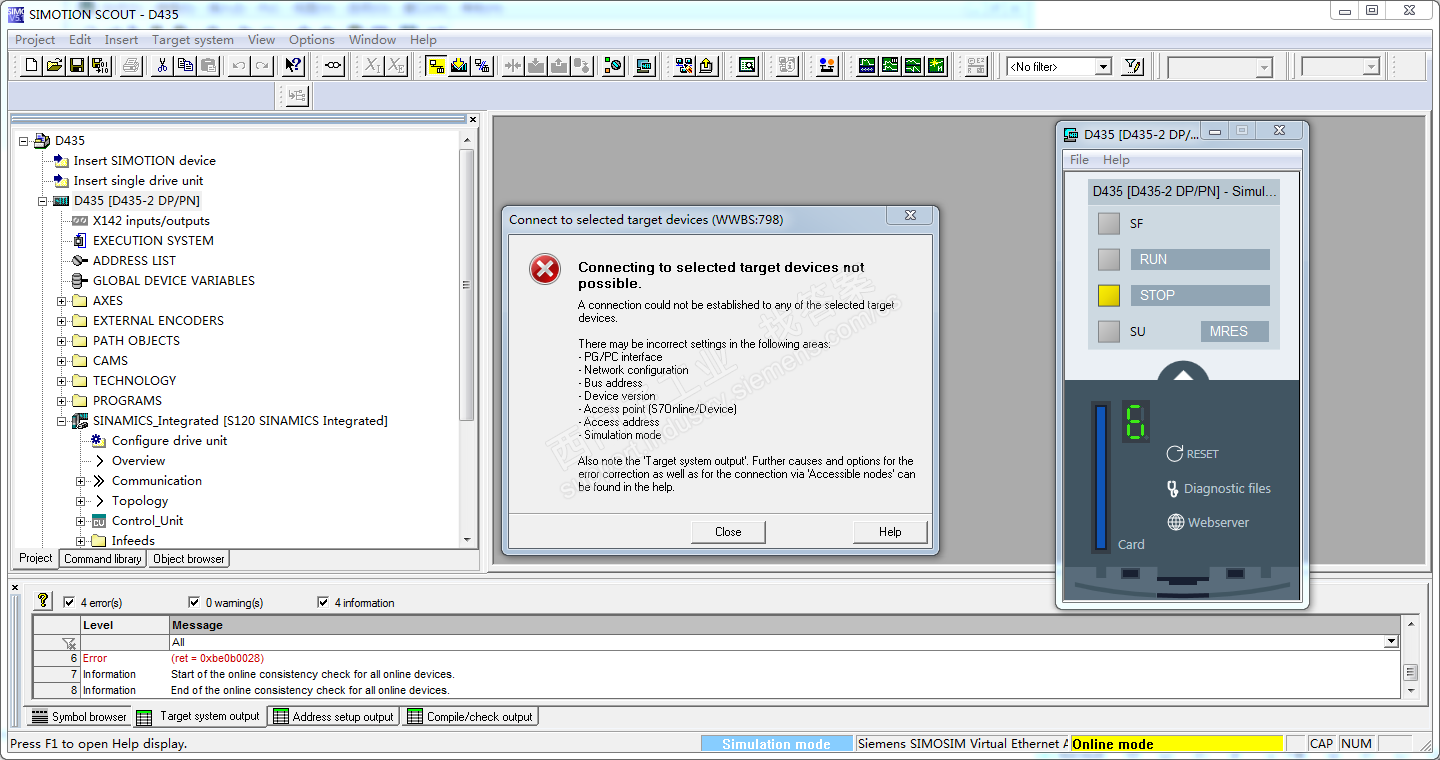The width and height of the screenshot is (1440, 760).
Task: Open Webserver from the D435 simulator panel
Action: tap(1208, 522)
